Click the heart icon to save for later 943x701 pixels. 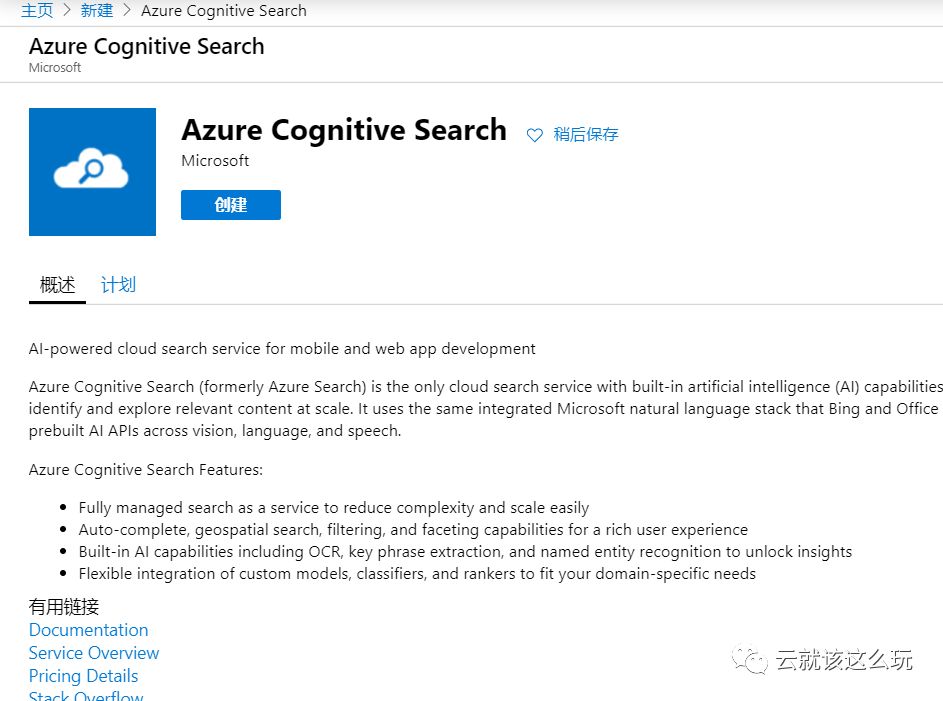tap(534, 135)
